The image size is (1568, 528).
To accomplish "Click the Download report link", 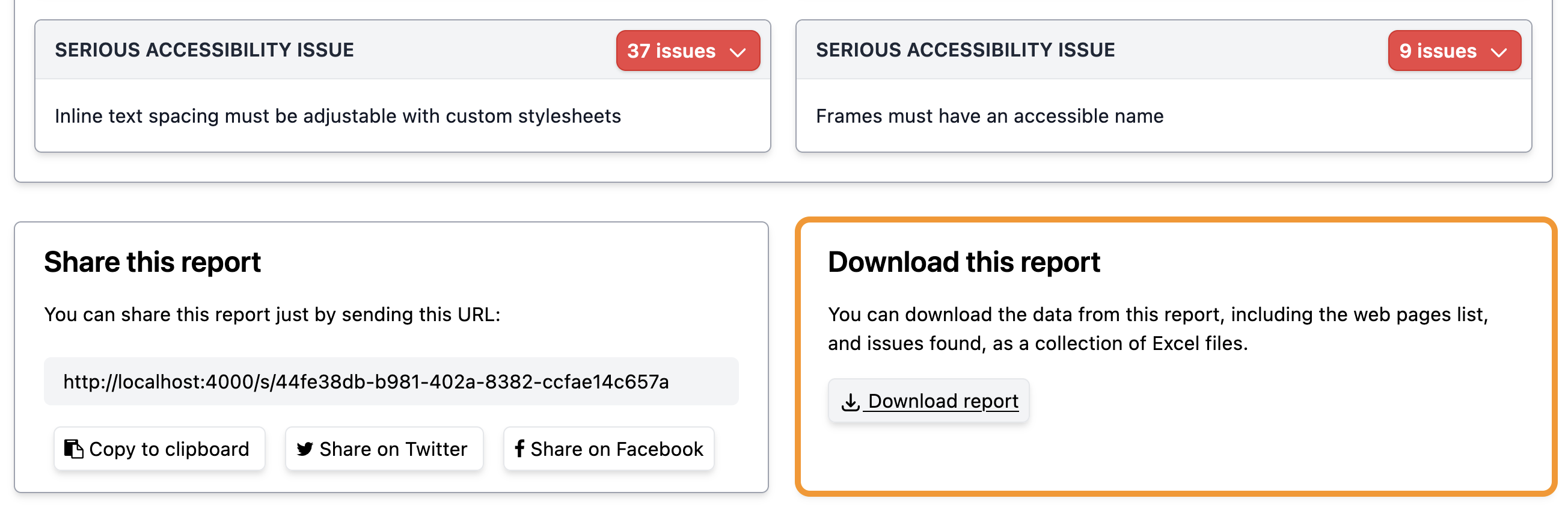I will pyautogui.click(x=928, y=401).
